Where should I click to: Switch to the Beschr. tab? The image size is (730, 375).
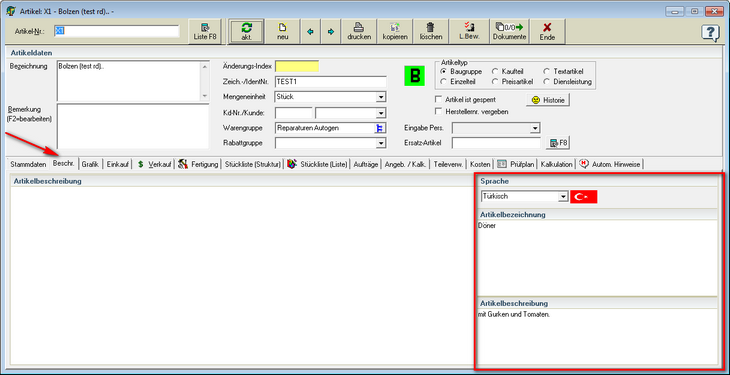pyautogui.click(x=63, y=163)
